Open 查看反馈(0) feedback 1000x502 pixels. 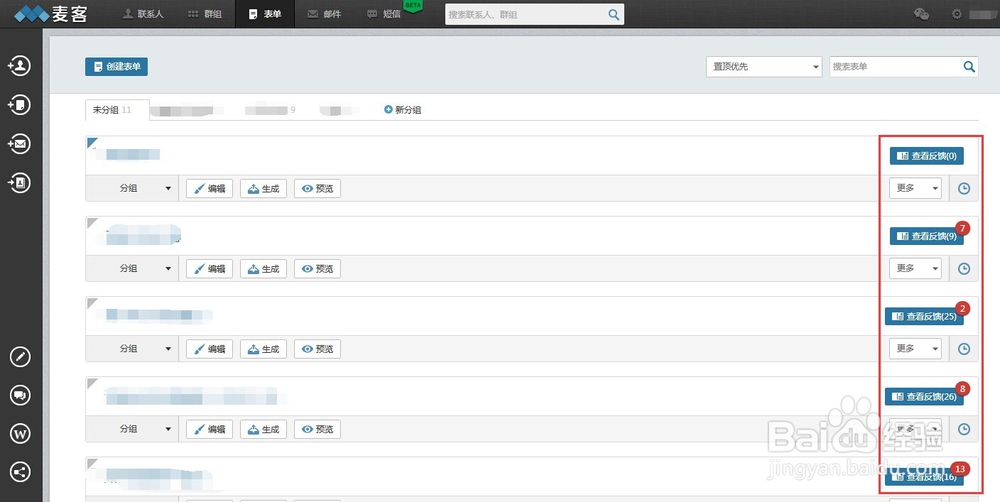click(x=927, y=156)
